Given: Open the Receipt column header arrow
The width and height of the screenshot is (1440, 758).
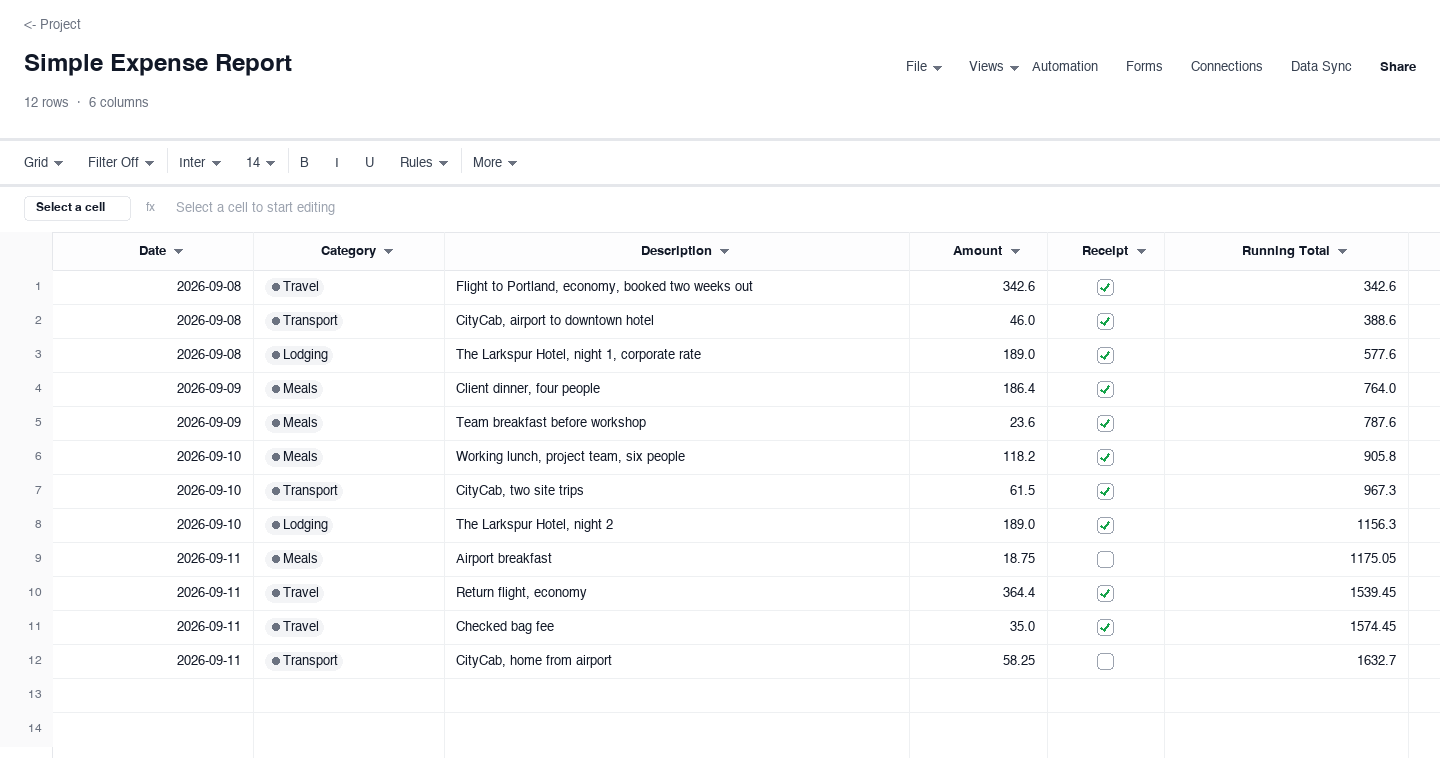Looking at the screenshot, I should tap(1141, 252).
